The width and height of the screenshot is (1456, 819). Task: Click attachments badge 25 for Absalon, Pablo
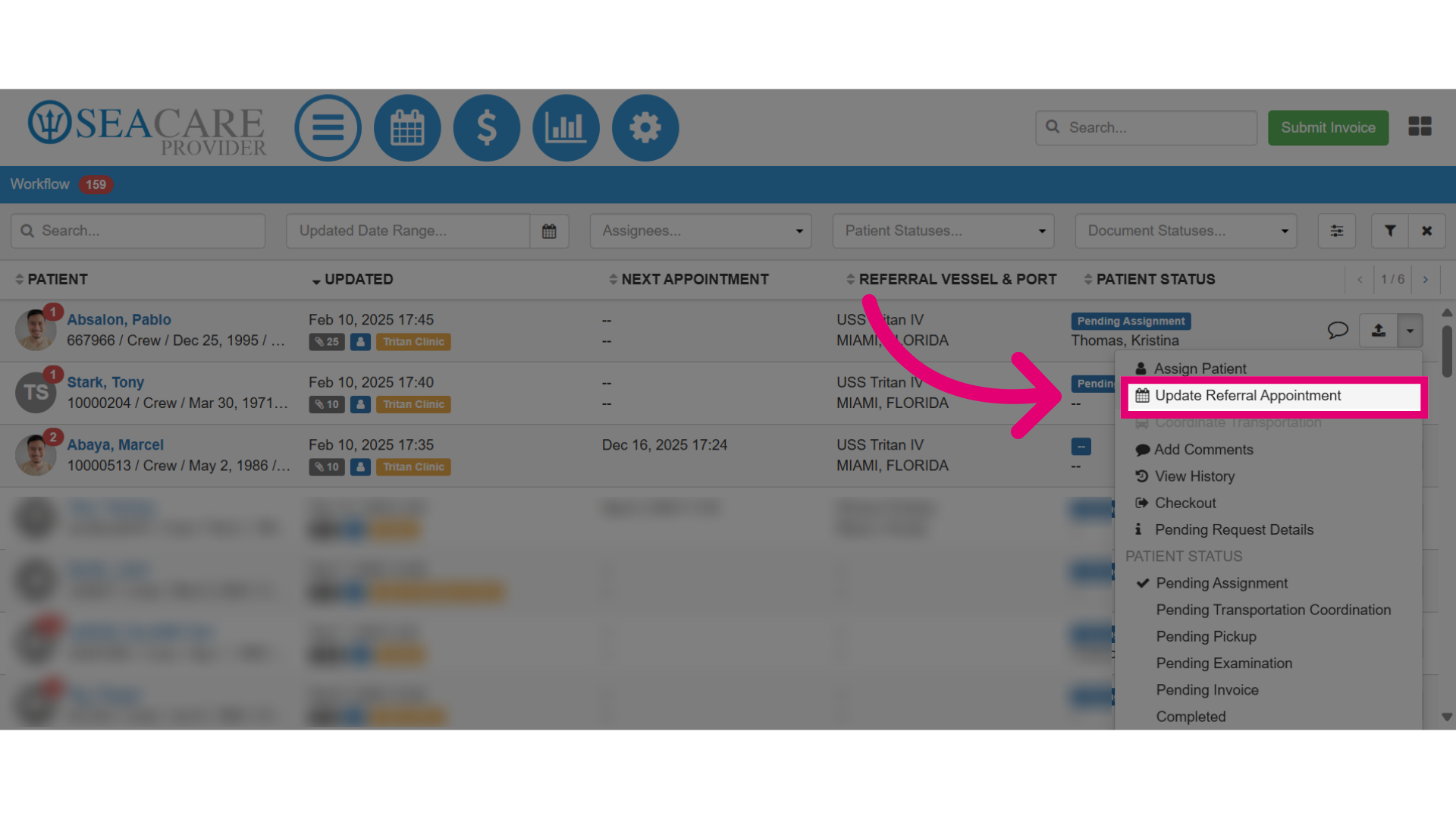click(x=327, y=342)
